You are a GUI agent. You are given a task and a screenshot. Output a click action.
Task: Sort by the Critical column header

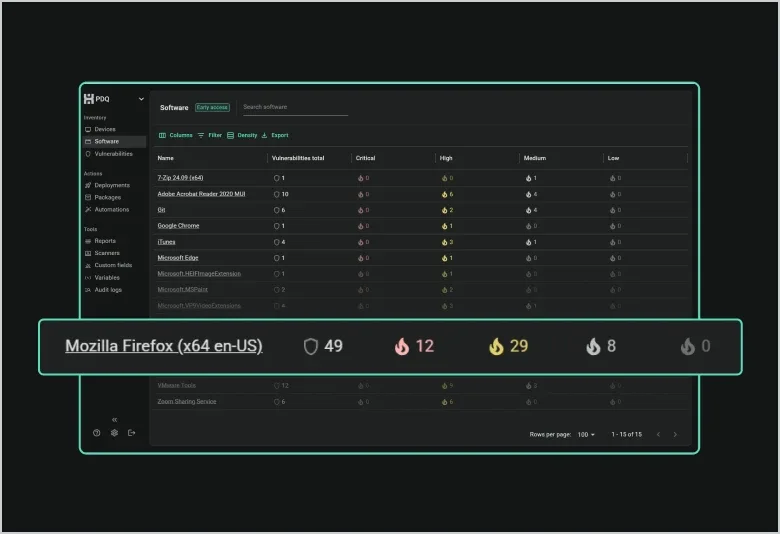coord(365,158)
